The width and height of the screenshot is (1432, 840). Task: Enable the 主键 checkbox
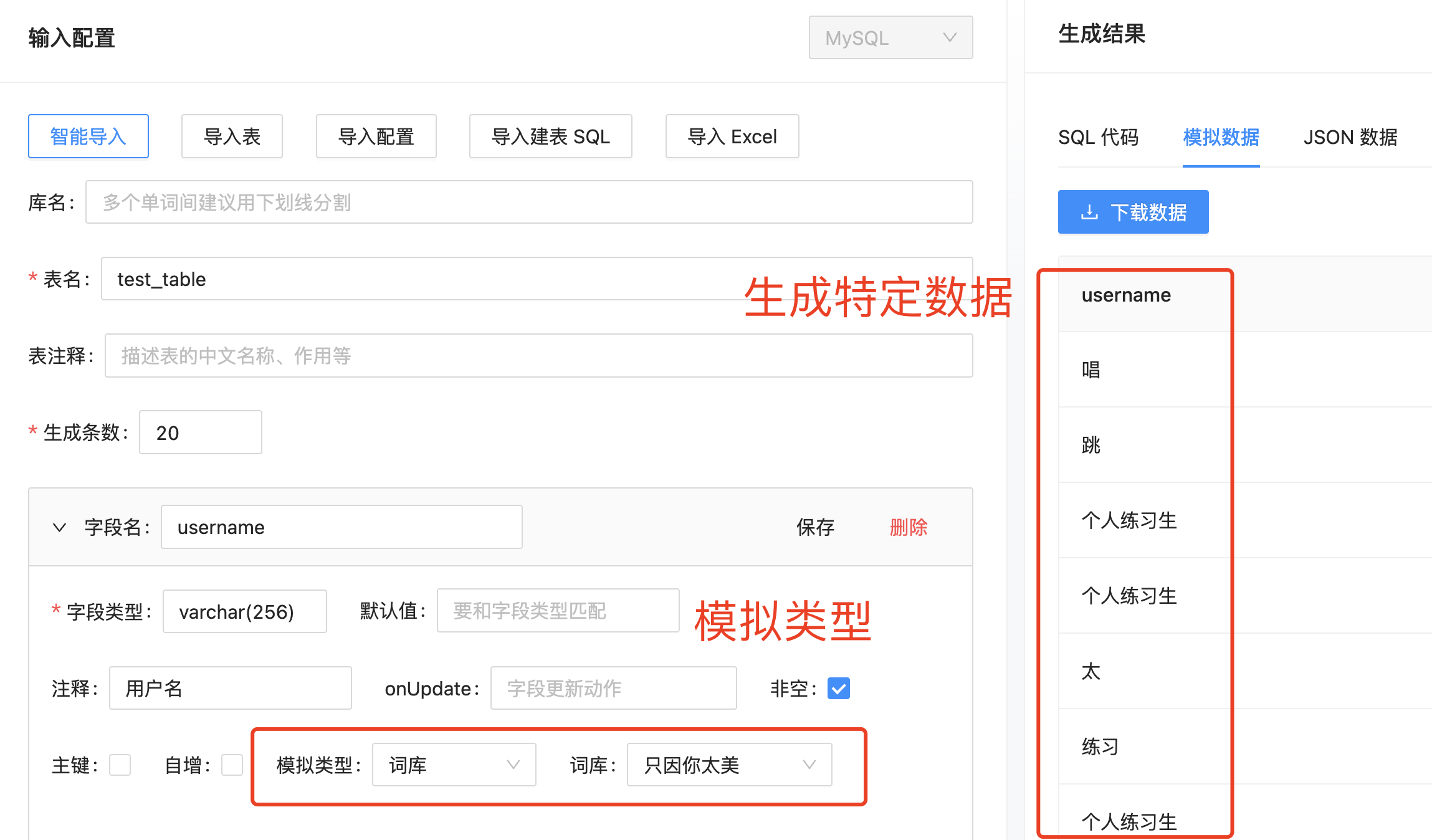(120, 765)
